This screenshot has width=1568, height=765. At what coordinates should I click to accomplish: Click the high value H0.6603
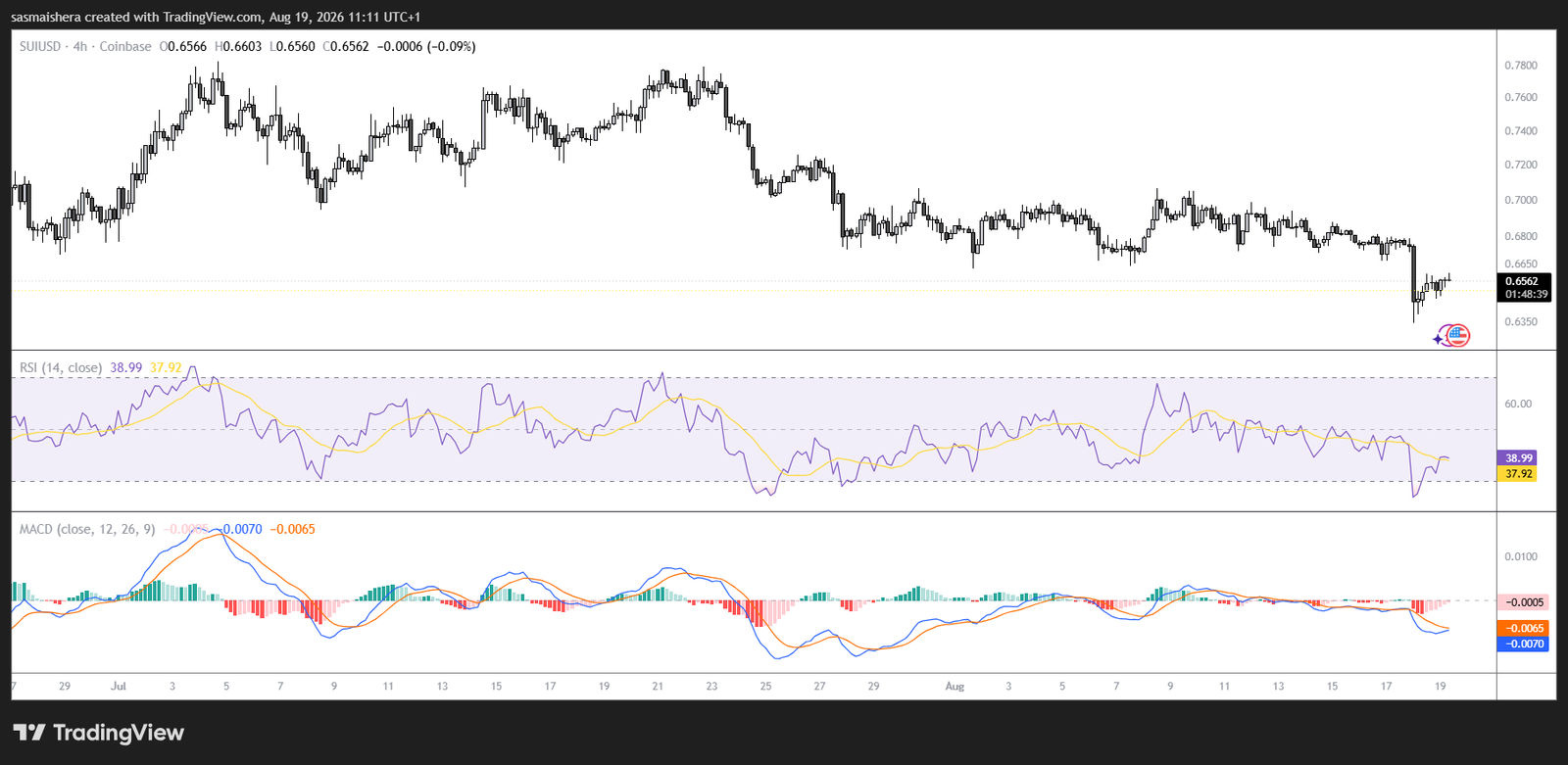point(238,46)
